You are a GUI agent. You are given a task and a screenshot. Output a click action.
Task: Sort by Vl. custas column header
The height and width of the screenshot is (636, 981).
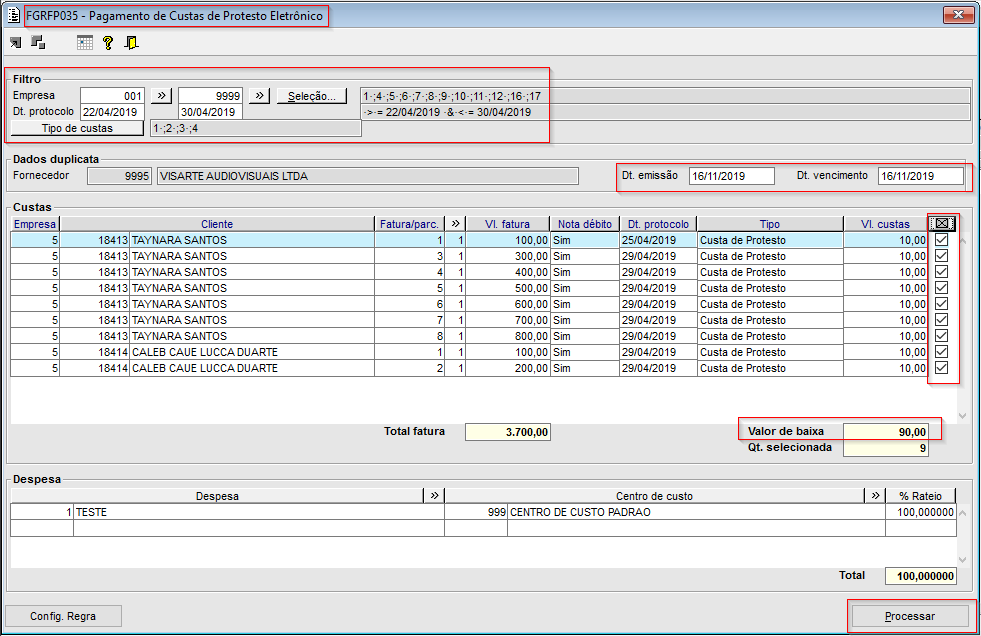click(x=885, y=224)
